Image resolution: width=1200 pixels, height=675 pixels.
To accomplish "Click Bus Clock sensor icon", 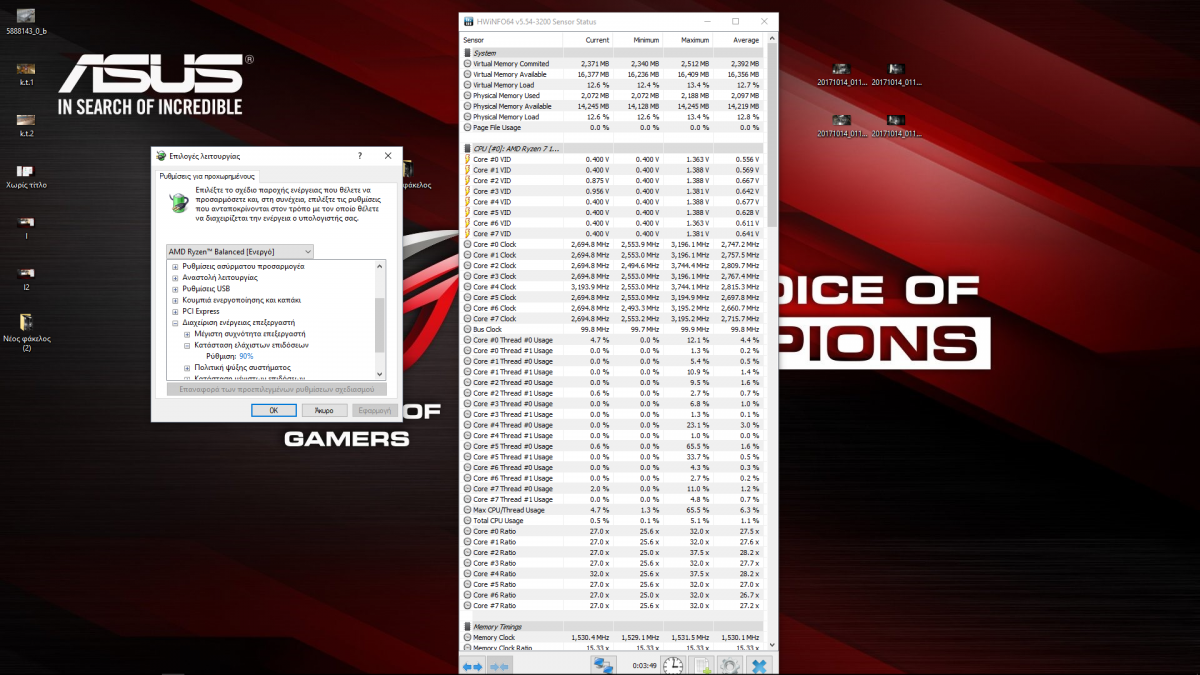I will [467, 329].
